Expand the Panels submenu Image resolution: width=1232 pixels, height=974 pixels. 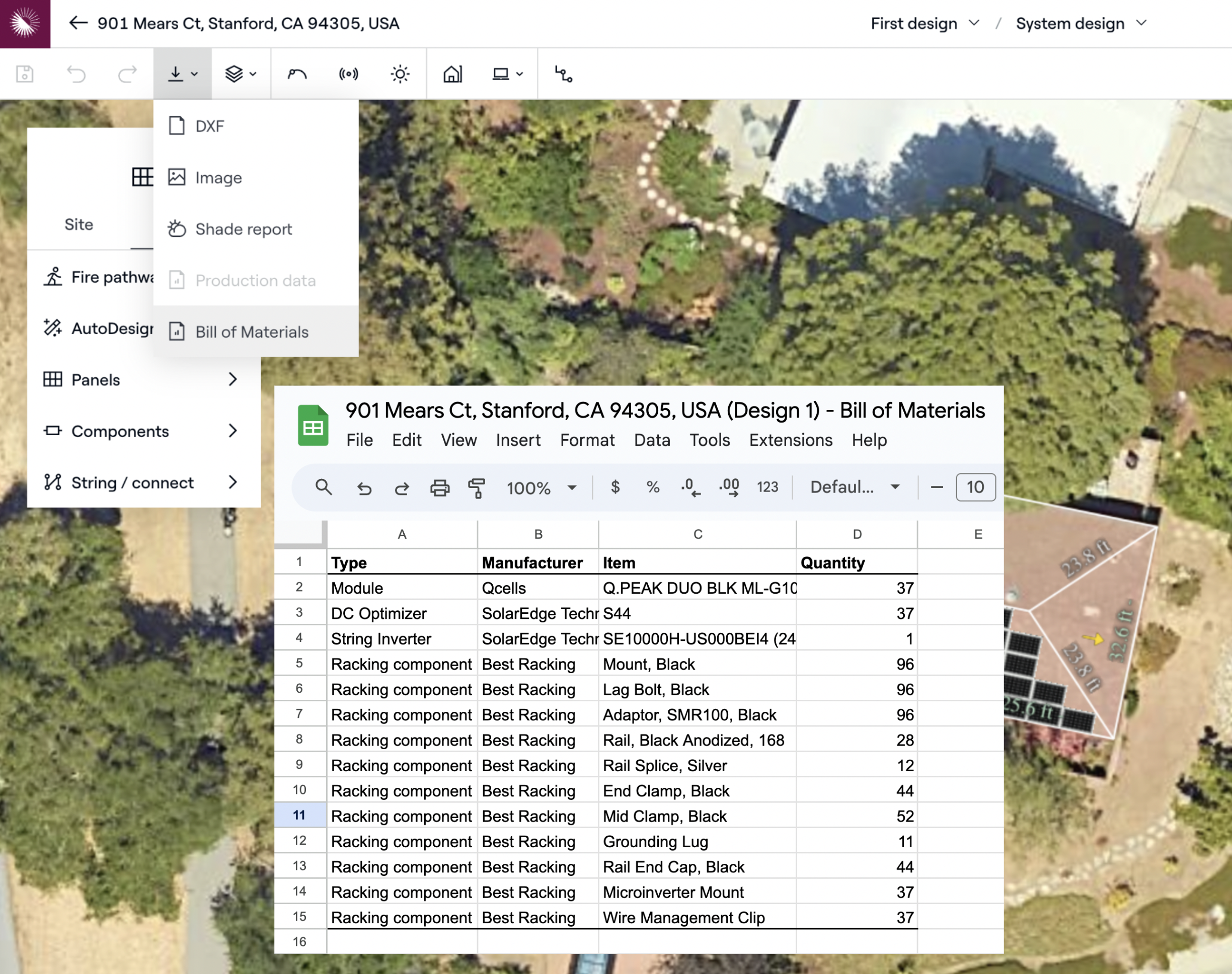[142, 379]
